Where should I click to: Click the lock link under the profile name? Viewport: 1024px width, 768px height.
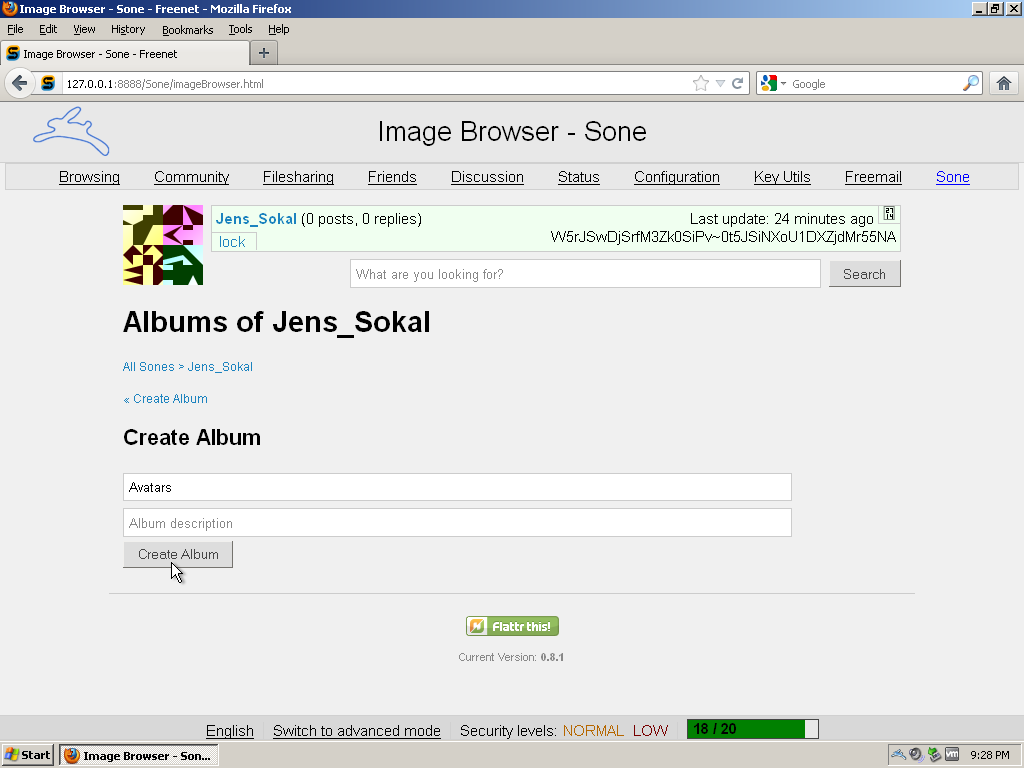tap(232, 242)
